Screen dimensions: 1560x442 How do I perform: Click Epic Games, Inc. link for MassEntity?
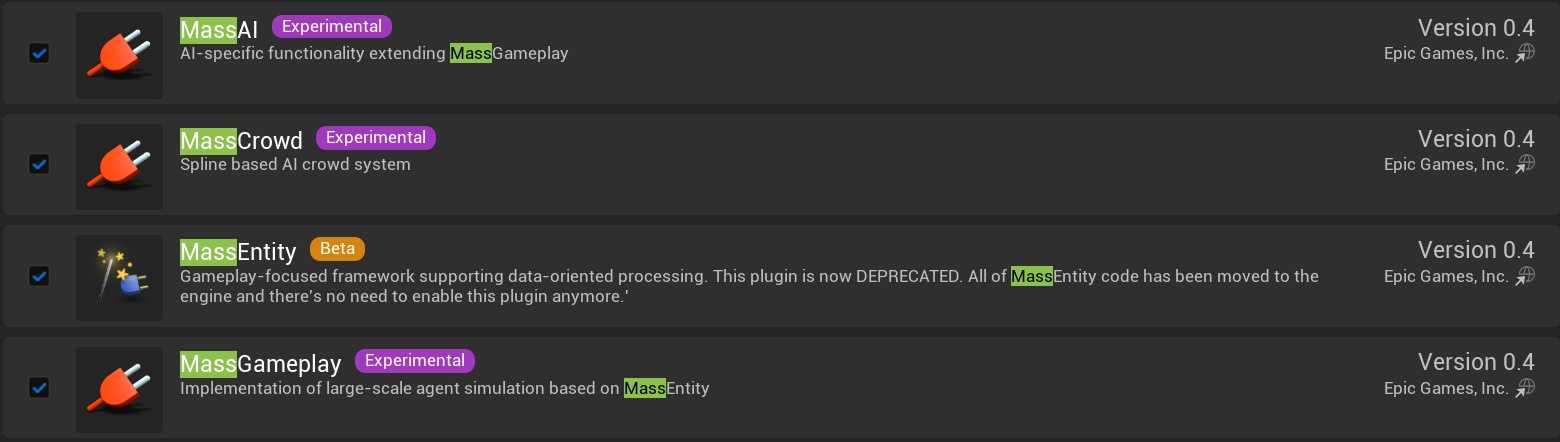tap(1446, 276)
